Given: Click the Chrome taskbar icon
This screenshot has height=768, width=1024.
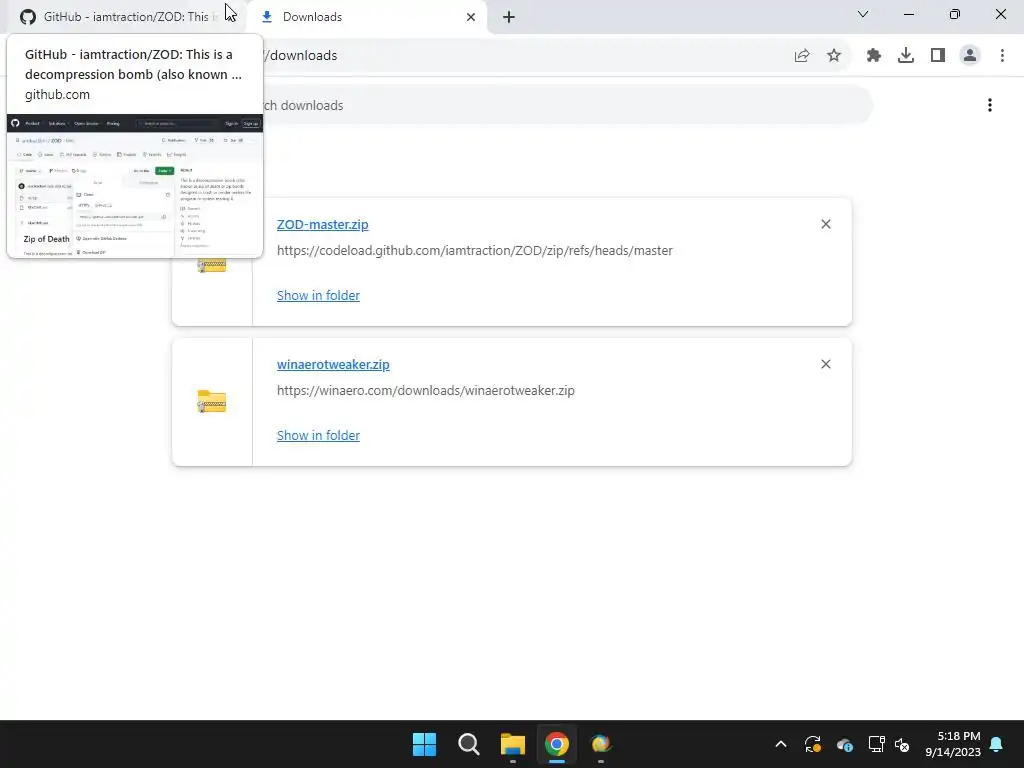Looking at the screenshot, I should click(x=556, y=744).
